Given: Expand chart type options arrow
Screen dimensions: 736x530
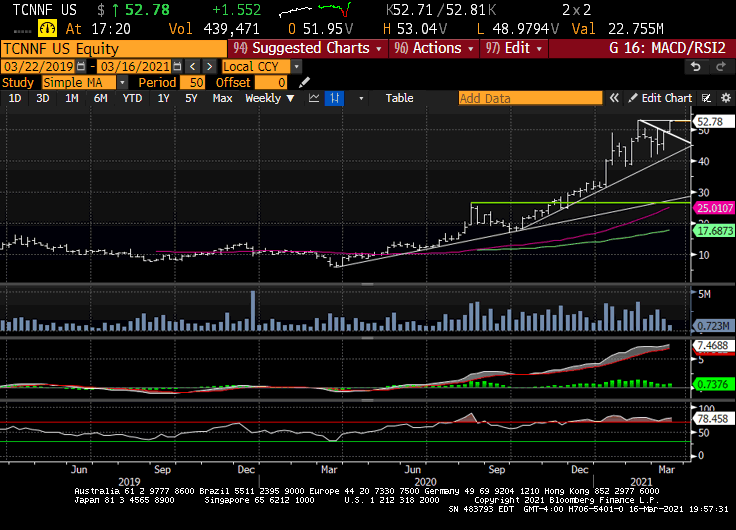Looking at the screenshot, I should pos(361,98).
